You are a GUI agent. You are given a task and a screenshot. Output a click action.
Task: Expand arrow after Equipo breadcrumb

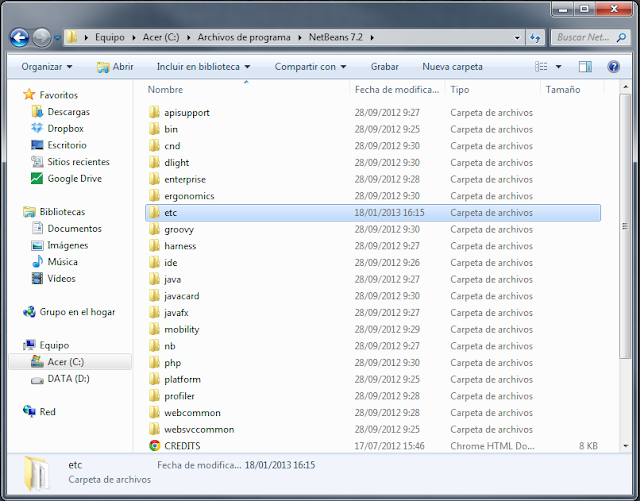[133, 38]
